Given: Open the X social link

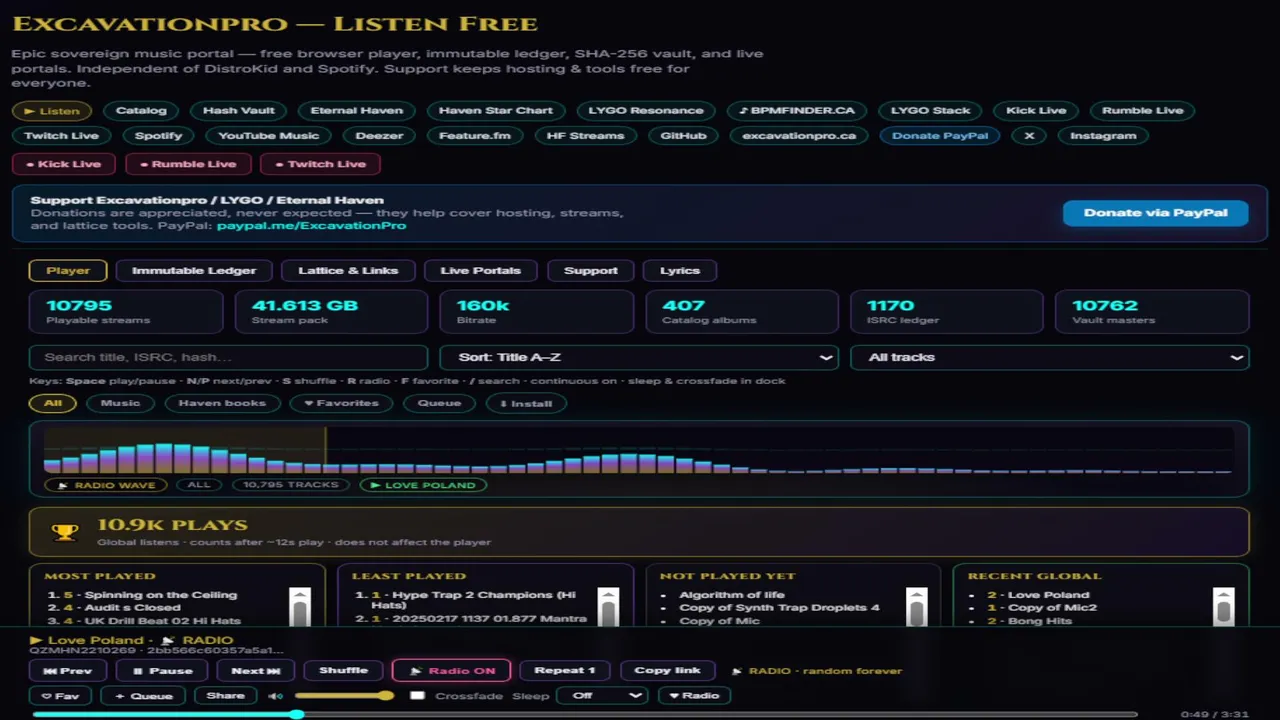Looking at the screenshot, I should 1029,135.
